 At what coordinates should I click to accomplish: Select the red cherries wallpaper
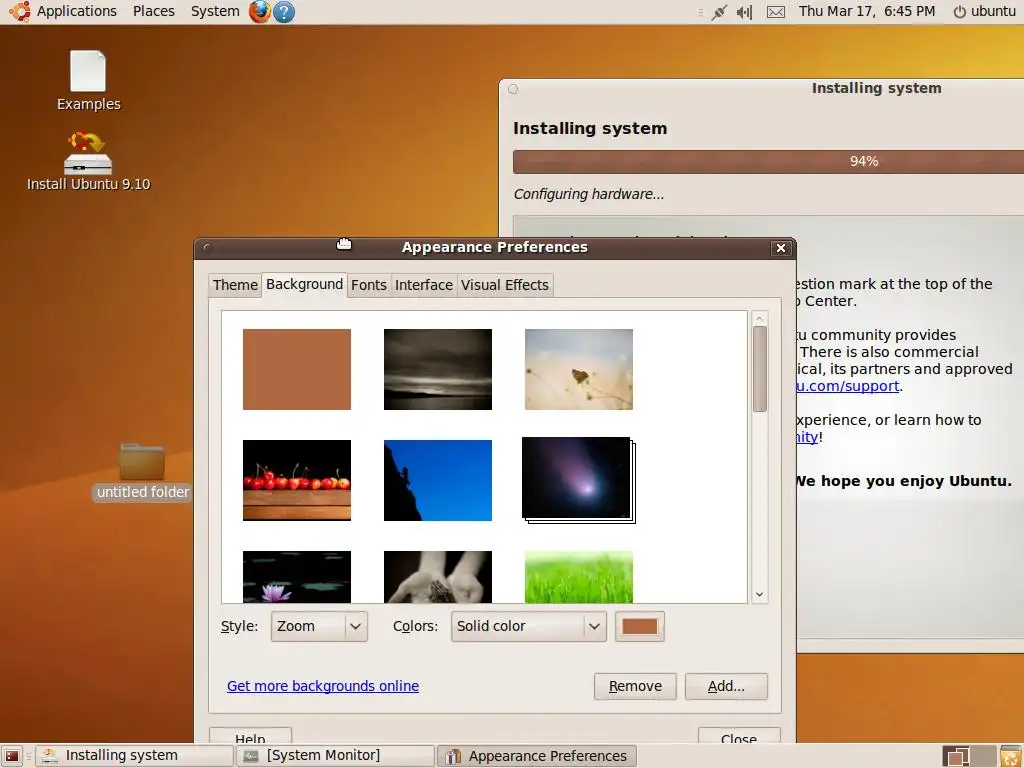coord(296,481)
